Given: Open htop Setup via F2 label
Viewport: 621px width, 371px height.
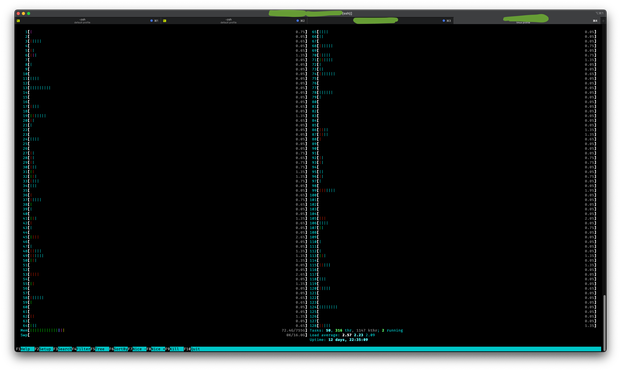Looking at the screenshot, I should [44, 349].
